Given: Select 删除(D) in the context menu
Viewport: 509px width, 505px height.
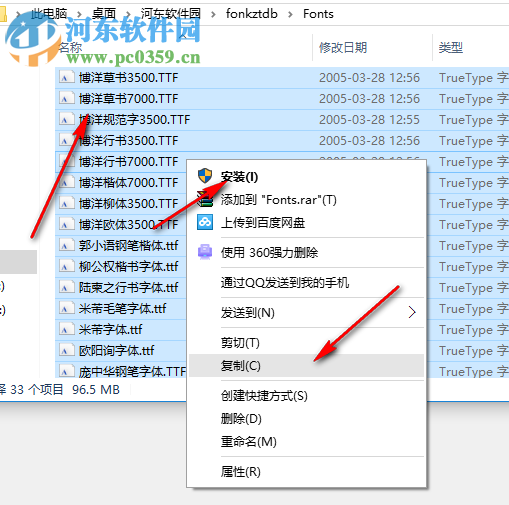Looking at the screenshot, I should [x=241, y=418].
